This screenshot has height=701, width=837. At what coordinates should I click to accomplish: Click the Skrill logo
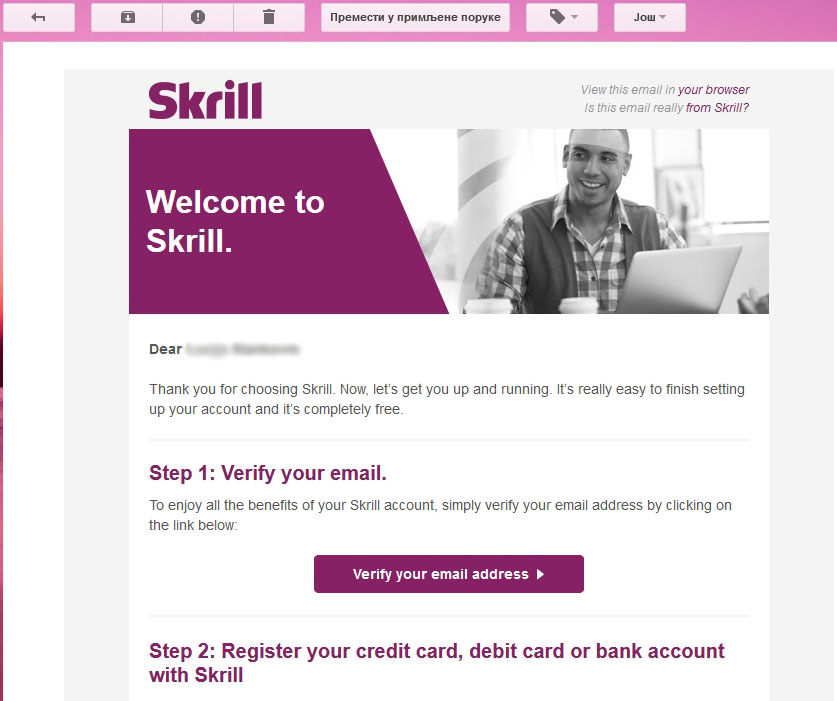(x=206, y=100)
